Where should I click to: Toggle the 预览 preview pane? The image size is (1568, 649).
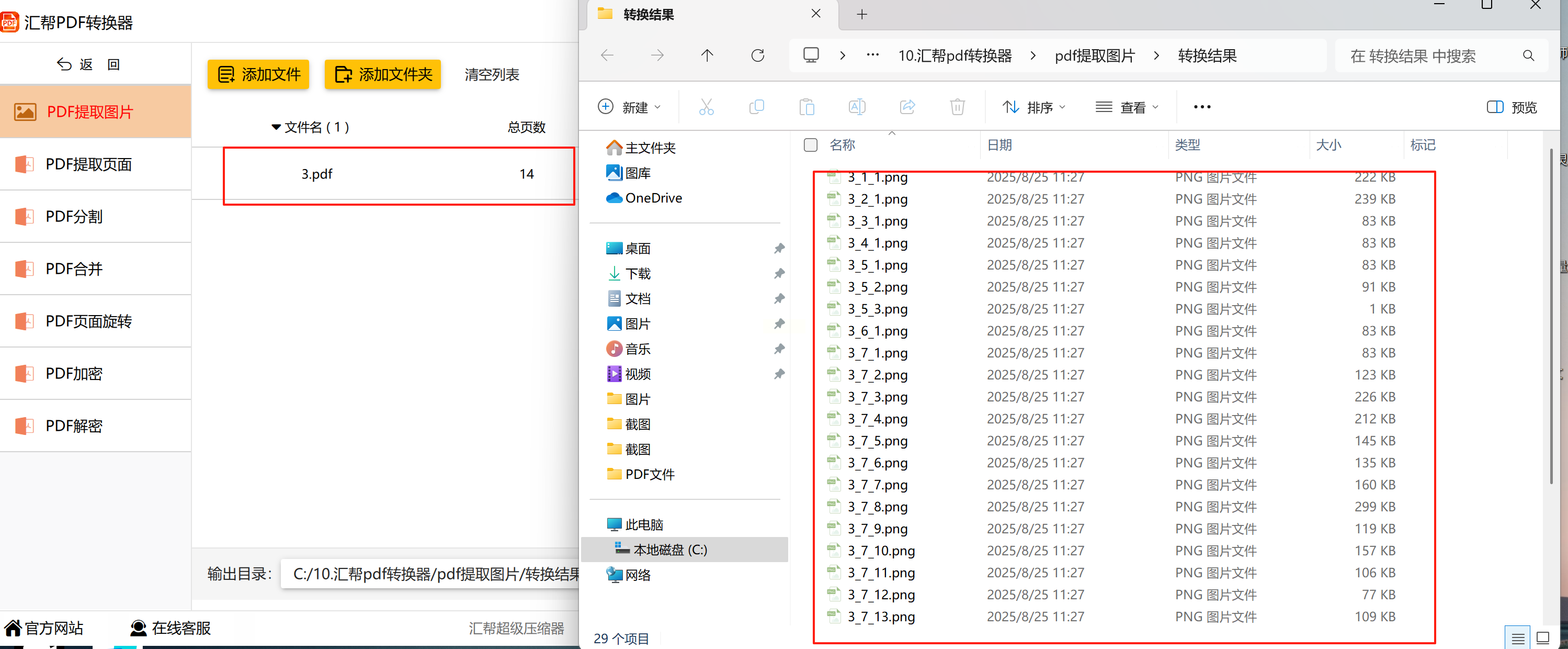(1512, 107)
